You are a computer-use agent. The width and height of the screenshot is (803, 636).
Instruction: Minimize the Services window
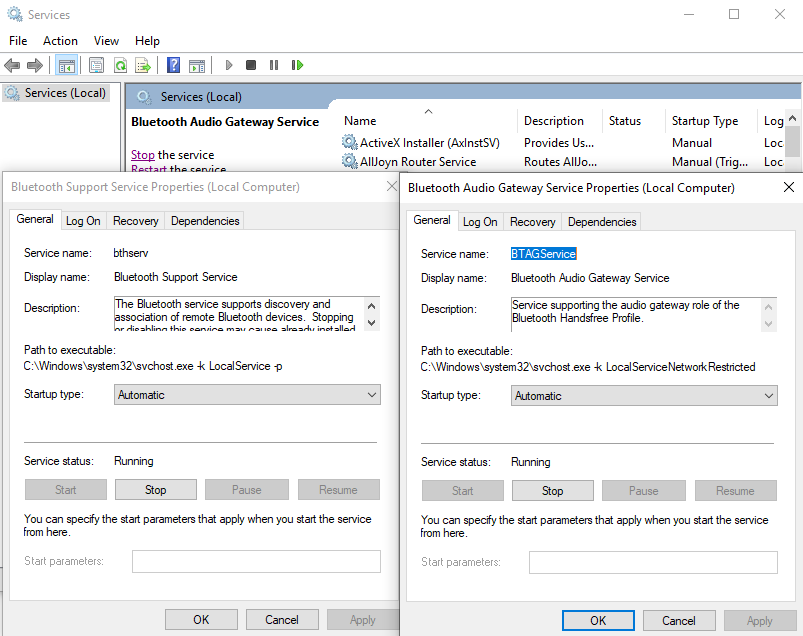click(689, 14)
